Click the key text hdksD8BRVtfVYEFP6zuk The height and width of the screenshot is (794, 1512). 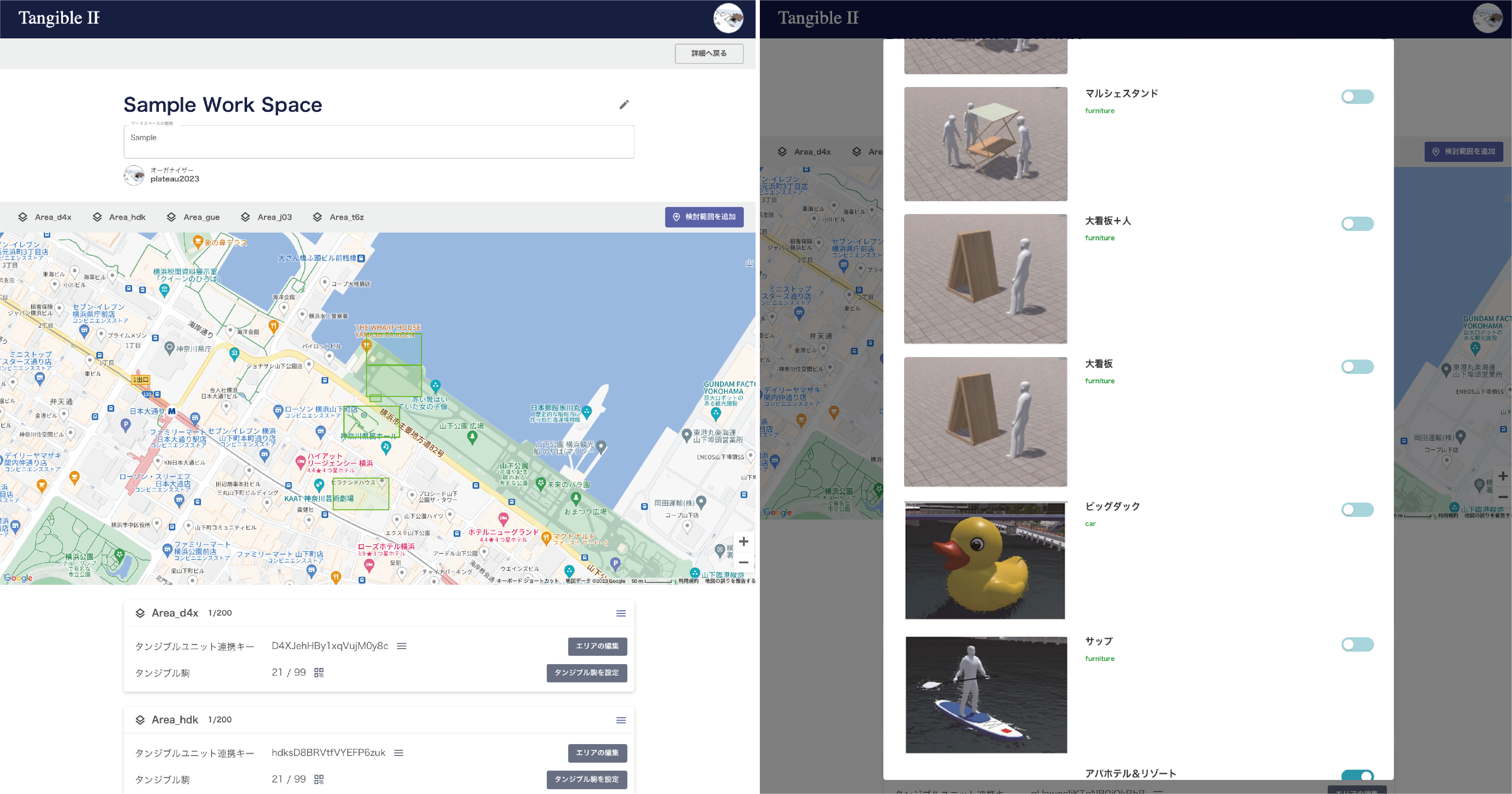pos(329,753)
